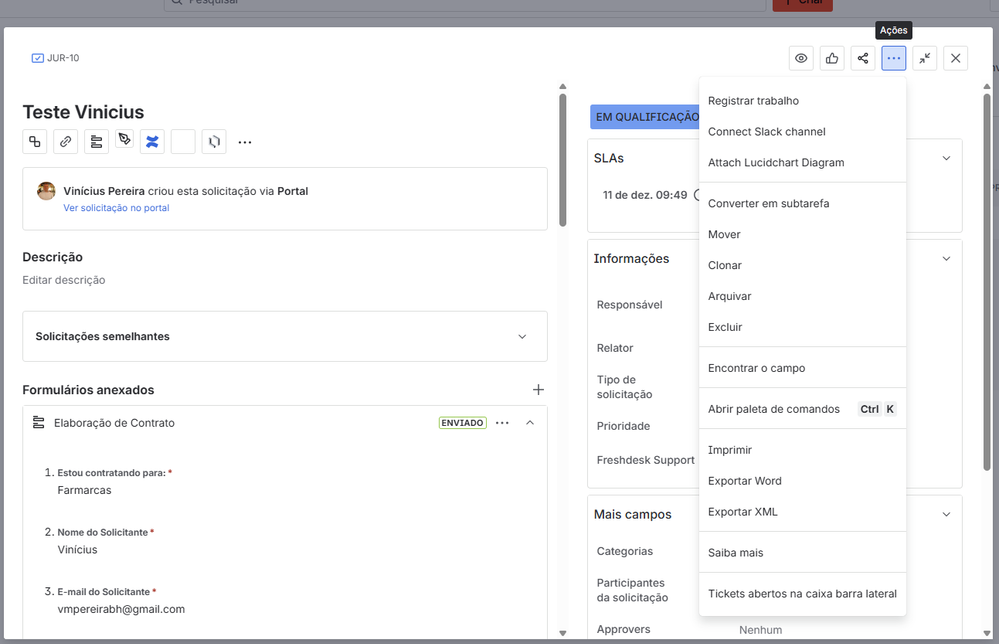Click the ENVIADO status badge
The image size is (999, 644).
(463, 423)
